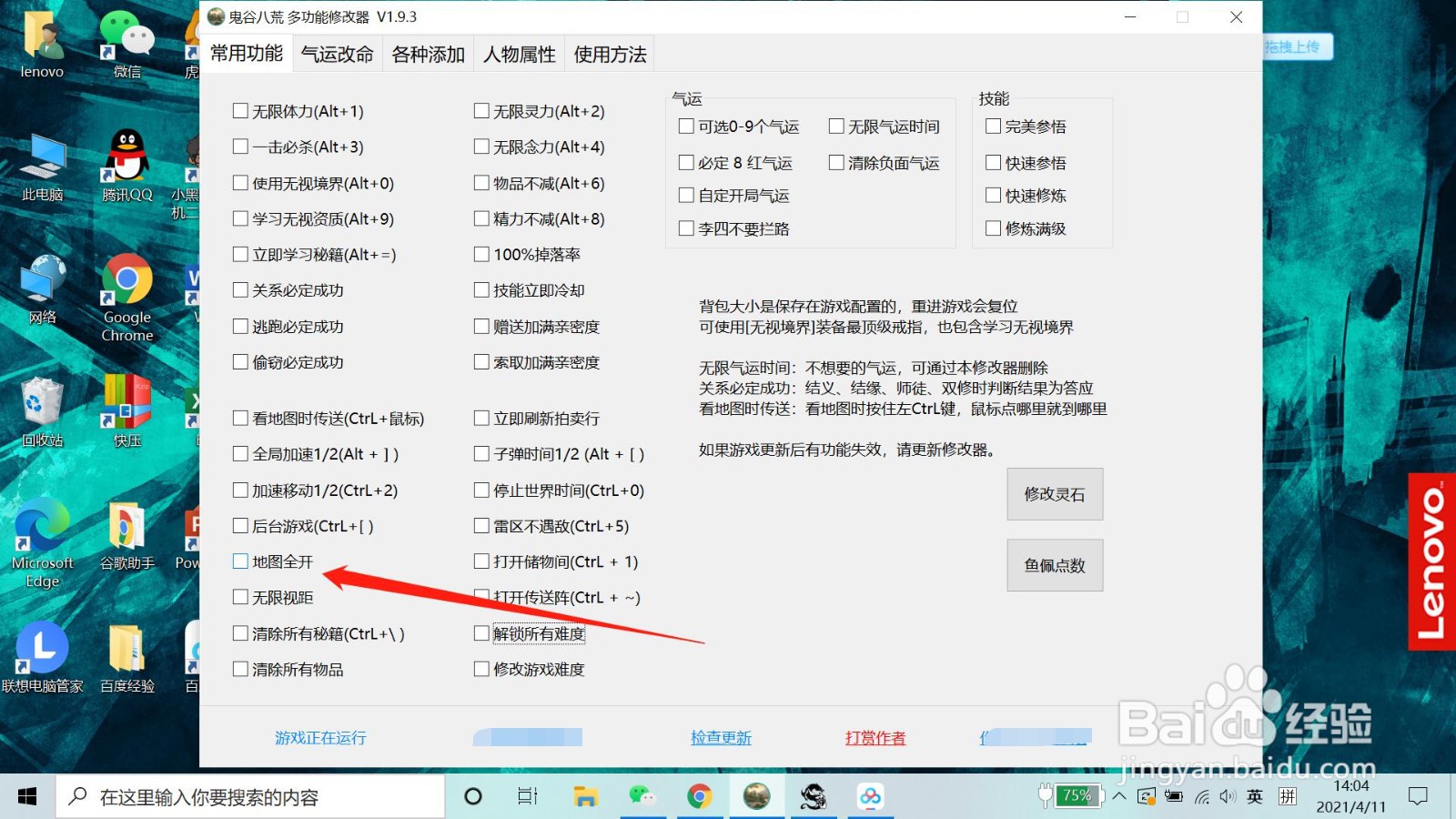The height and width of the screenshot is (819, 1456).
Task: Click the 鱼佩点数 button
Action: (x=1055, y=565)
